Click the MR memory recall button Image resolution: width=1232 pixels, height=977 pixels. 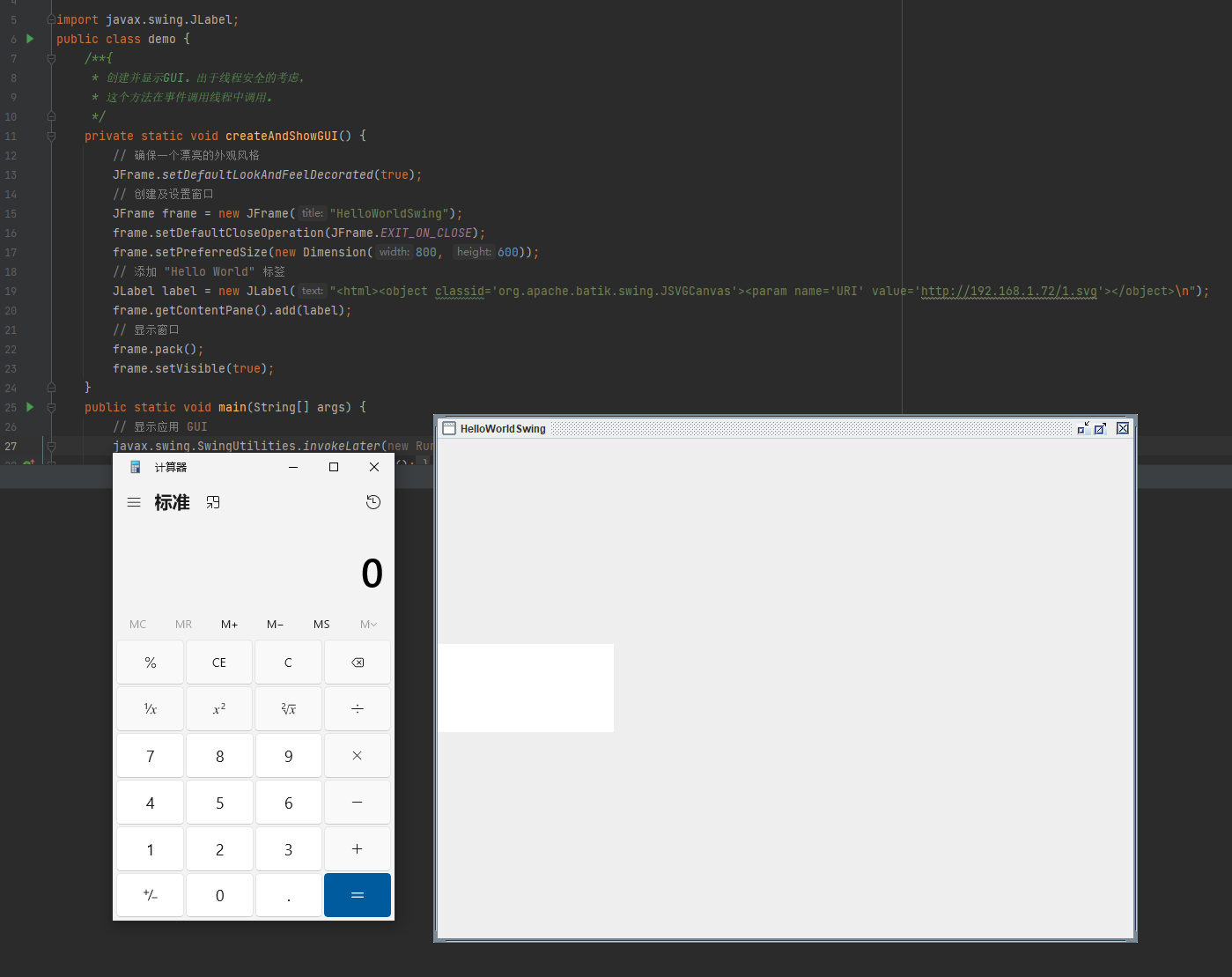184,624
